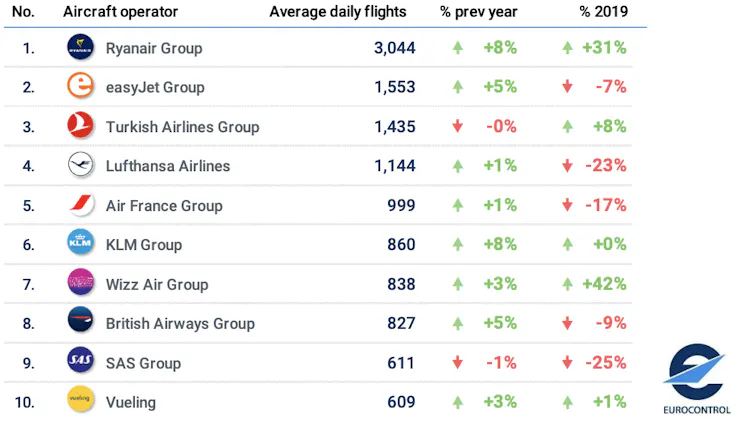Click the Wizz Air Group name text
754x425 pixels.
pos(157,284)
